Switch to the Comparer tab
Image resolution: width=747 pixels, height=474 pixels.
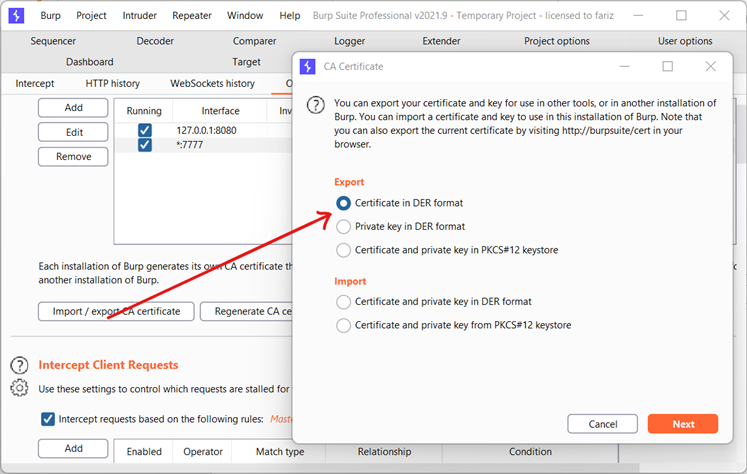[254, 41]
